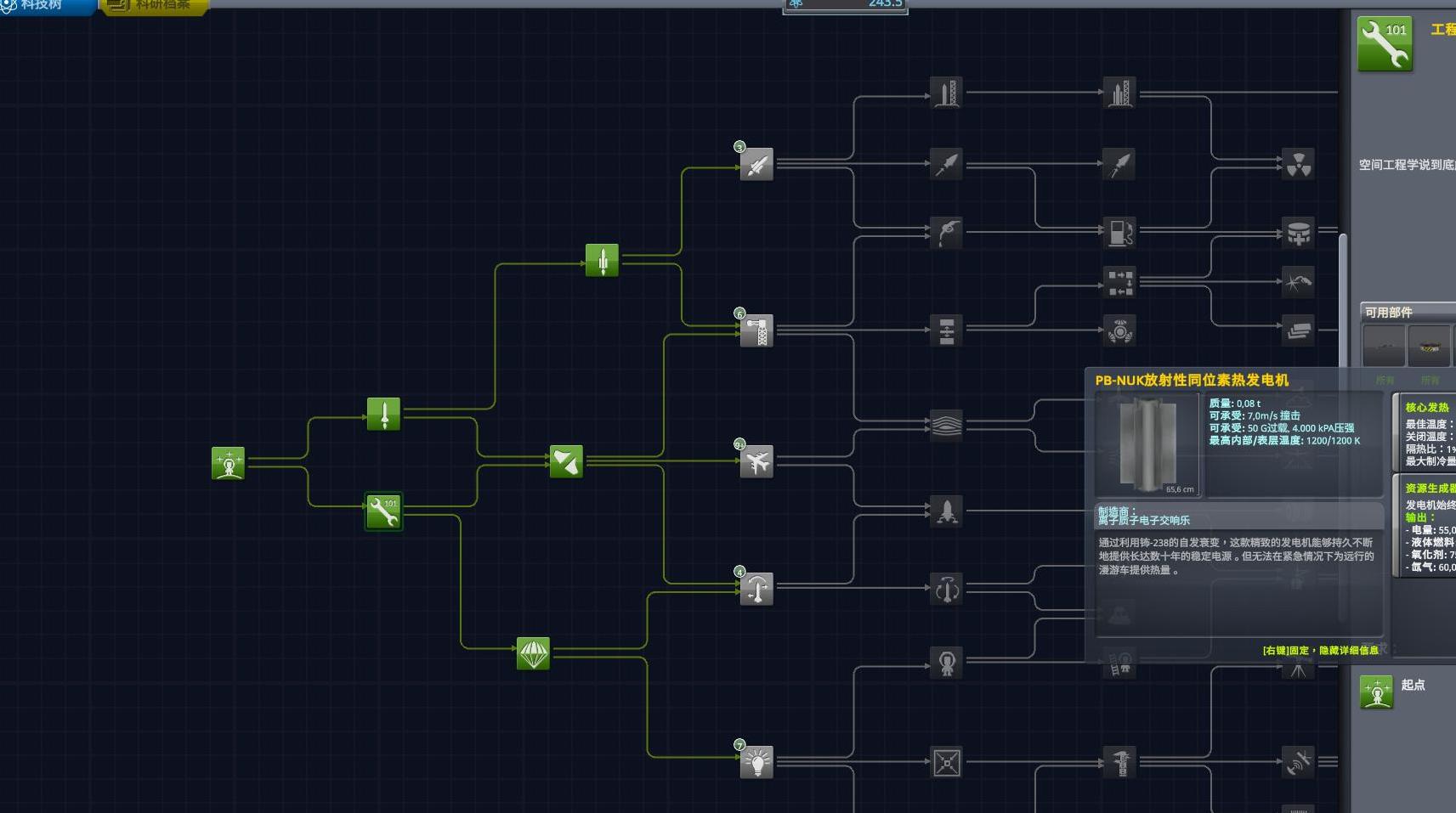
Task: Switch to the 科研档案 tab
Action: click(154, 5)
